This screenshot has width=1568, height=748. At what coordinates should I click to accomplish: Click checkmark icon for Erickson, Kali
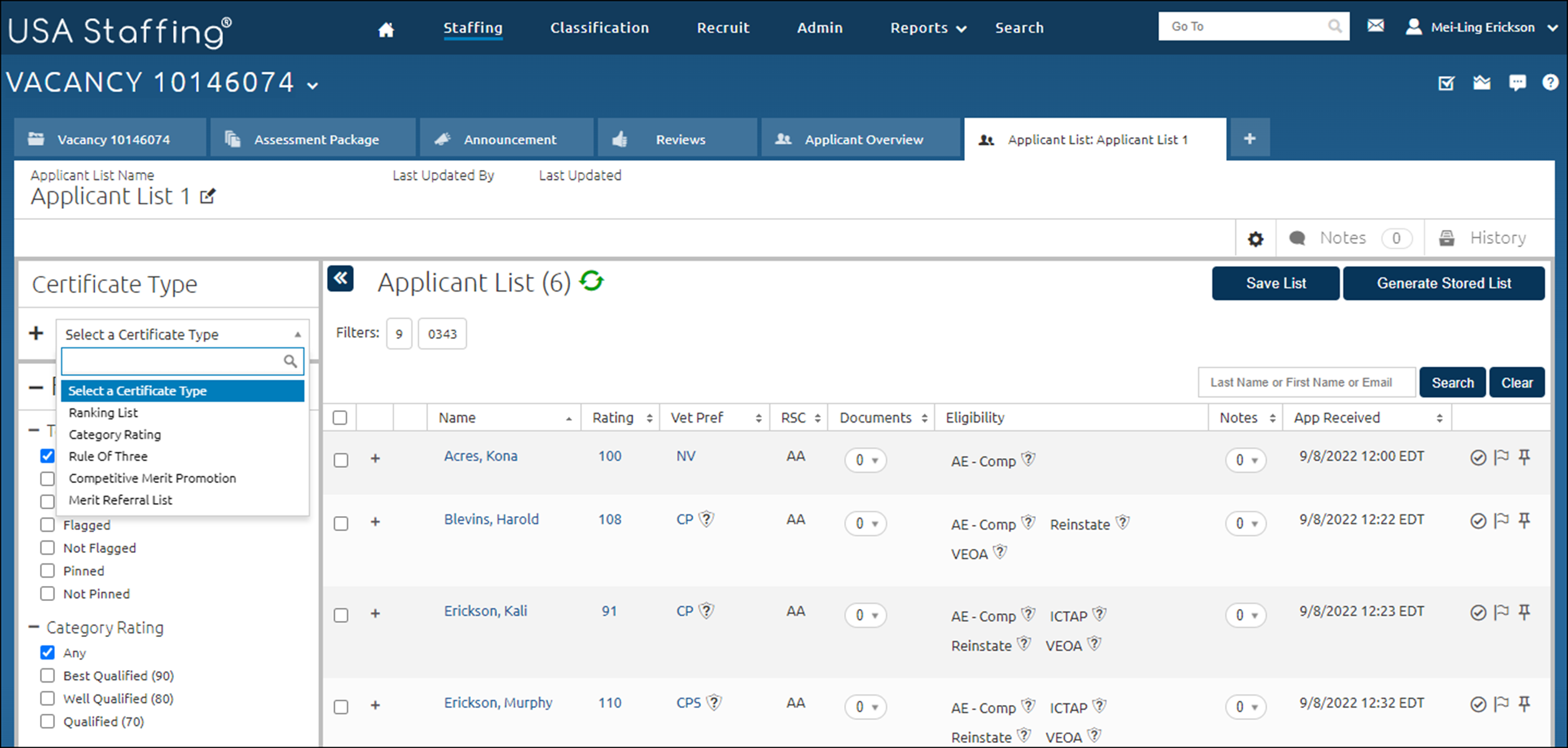click(1478, 613)
